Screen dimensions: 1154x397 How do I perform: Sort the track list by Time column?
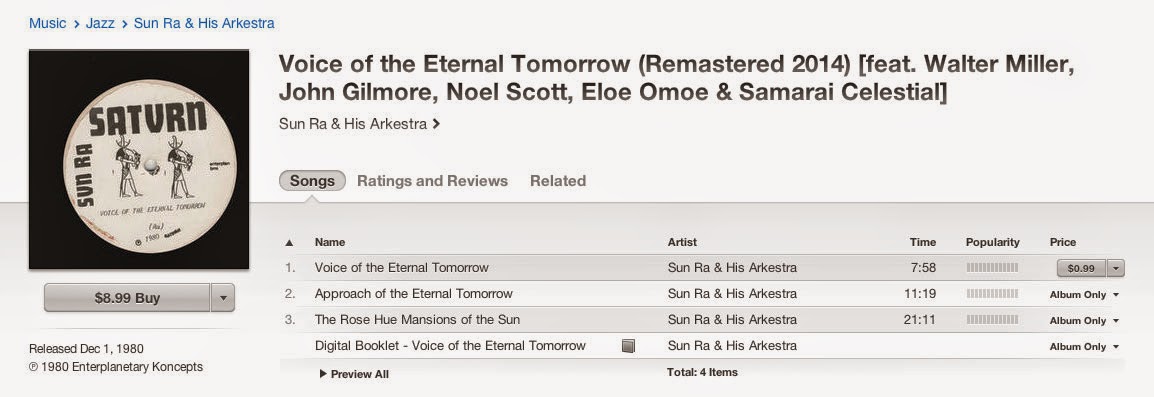(922, 242)
